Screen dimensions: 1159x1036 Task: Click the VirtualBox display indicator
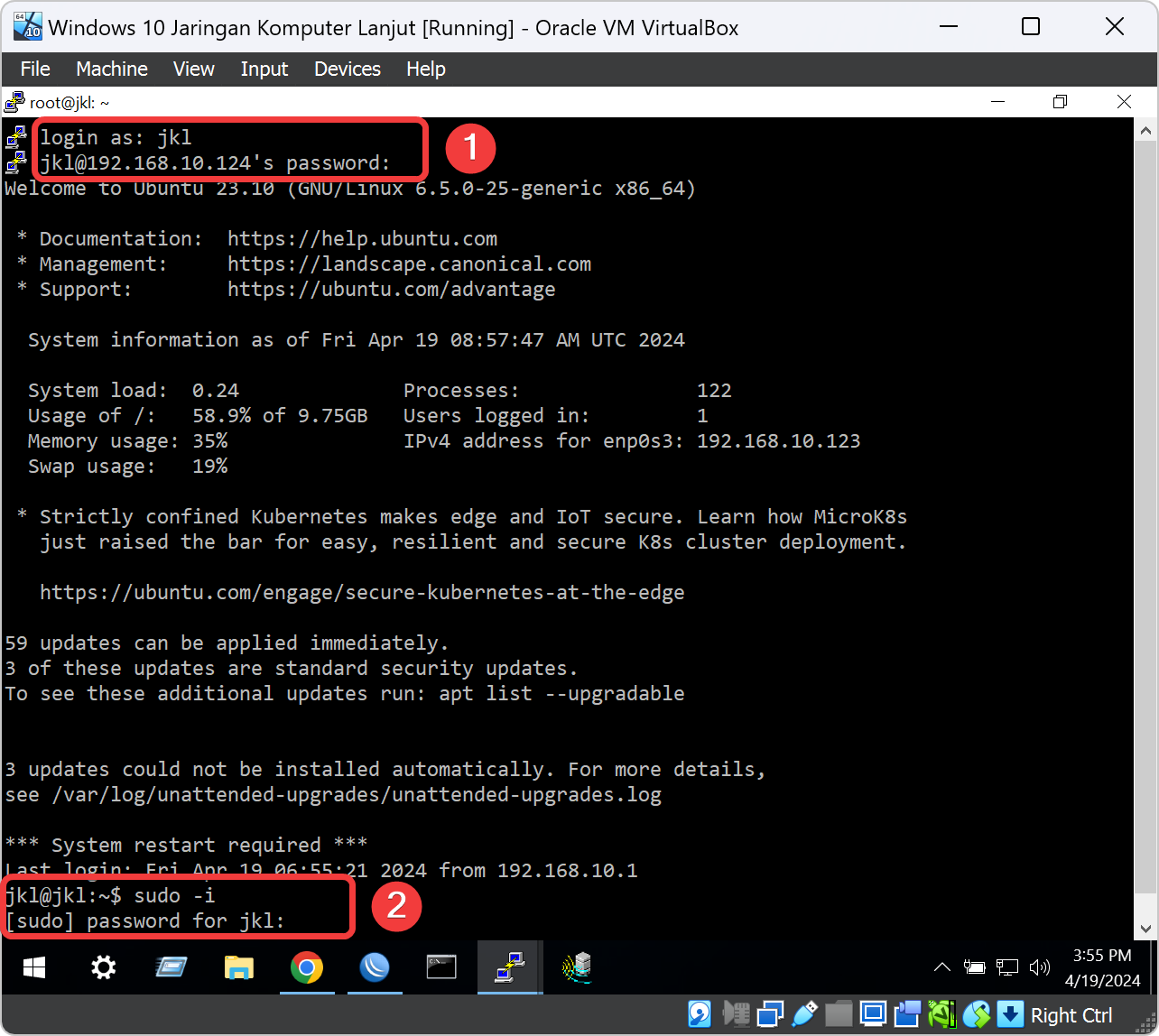click(x=874, y=1015)
